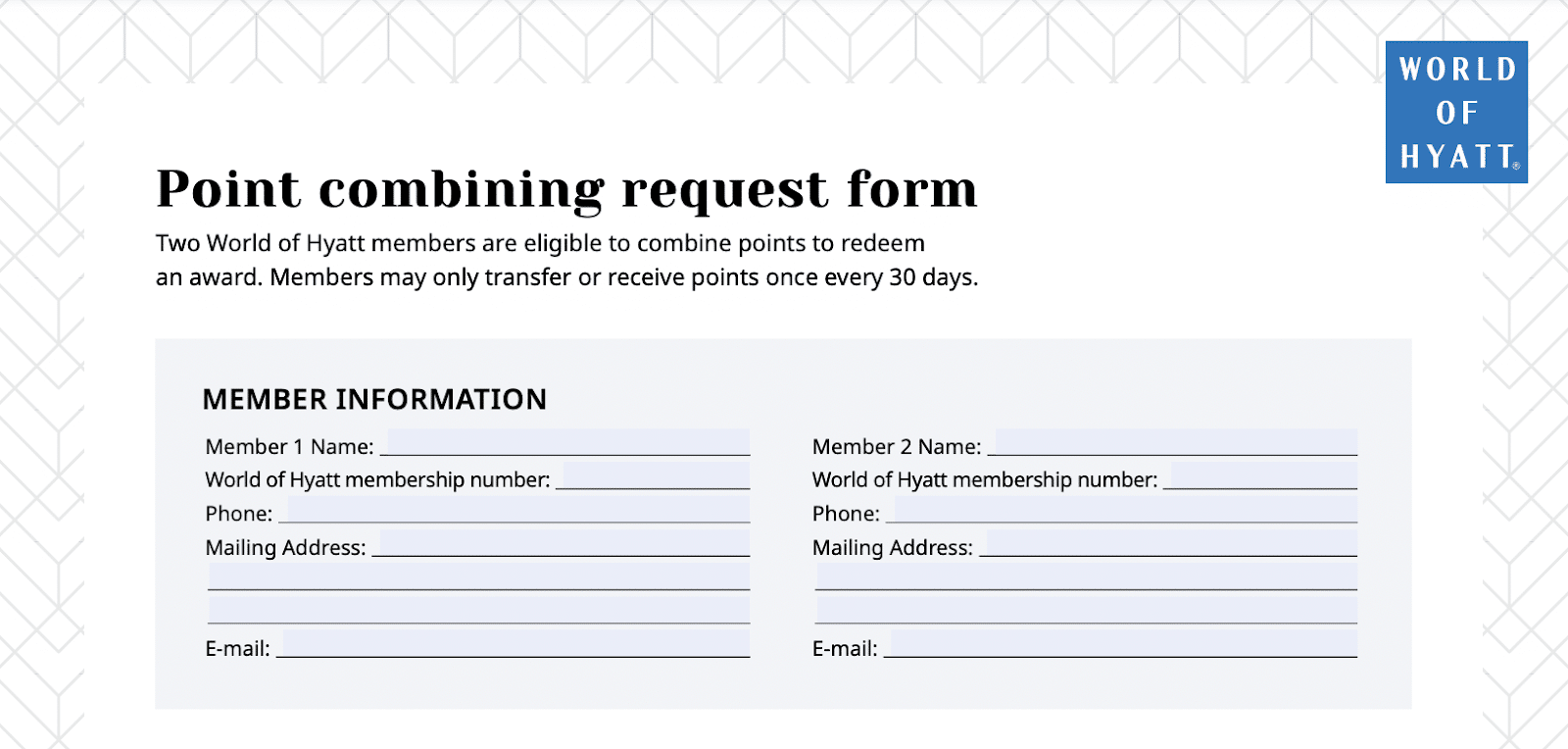Screen dimensions: 1568x749
Task: Click Member 2 Mailing Address third line
Action: click(x=1086, y=610)
